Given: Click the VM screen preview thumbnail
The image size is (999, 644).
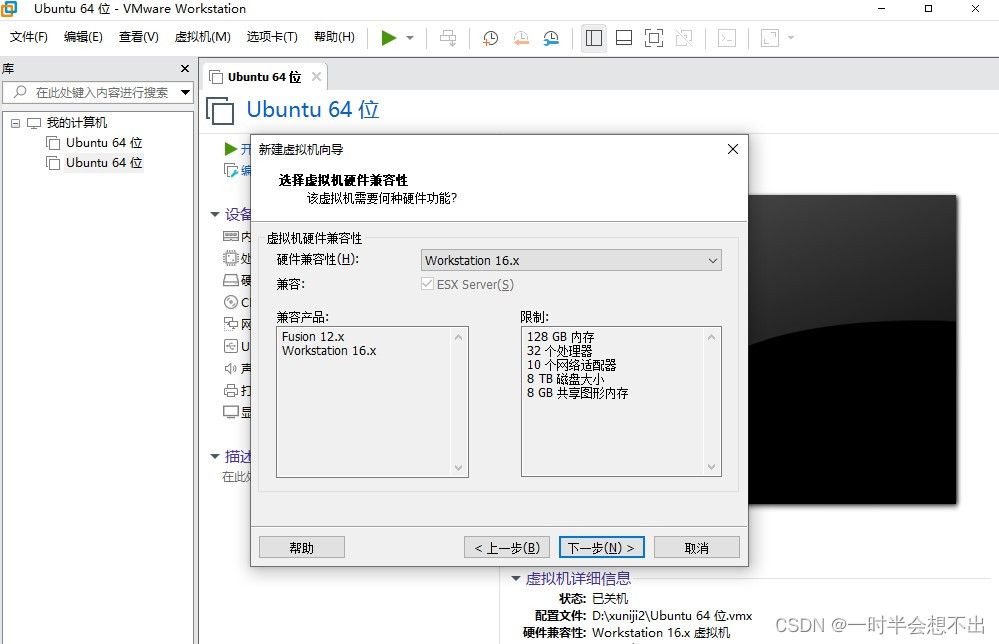Looking at the screenshot, I should click(x=852, y=350).
